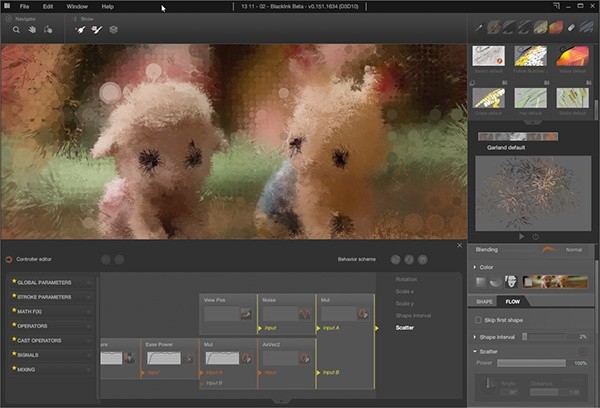Close the Controller editor panel
The height and width of the screenshot is (408, 600).
point(459,245)
